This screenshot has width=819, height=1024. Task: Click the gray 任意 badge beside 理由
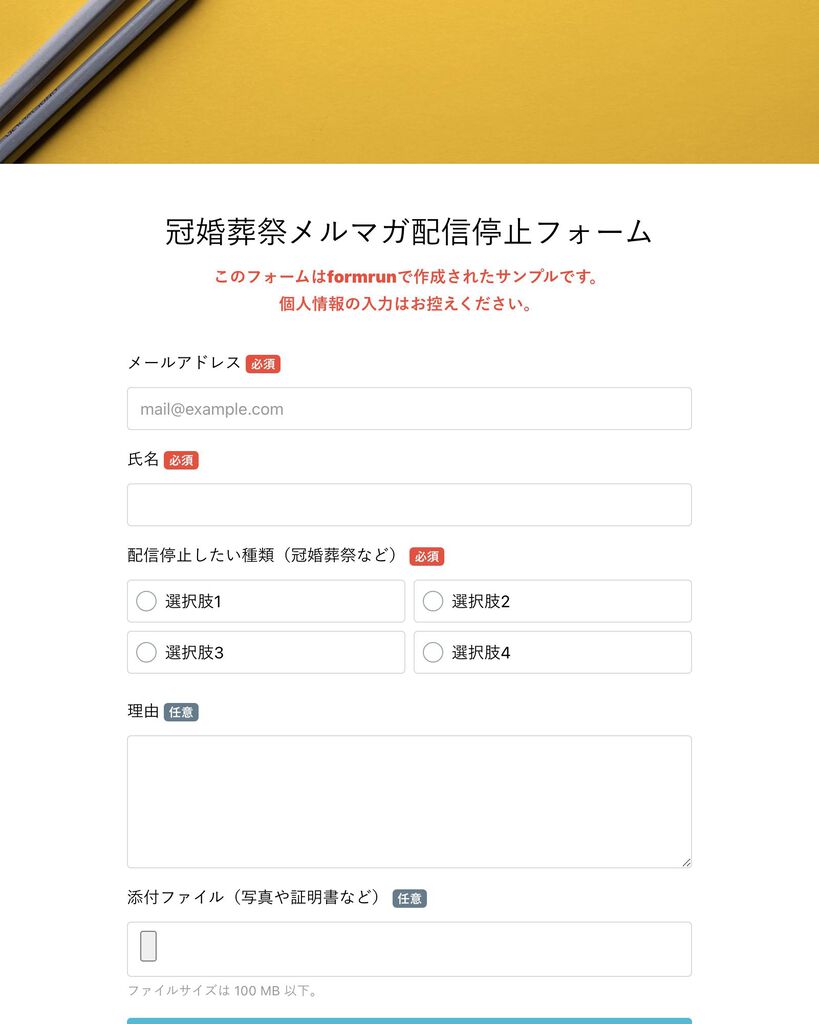pos(181,713)
